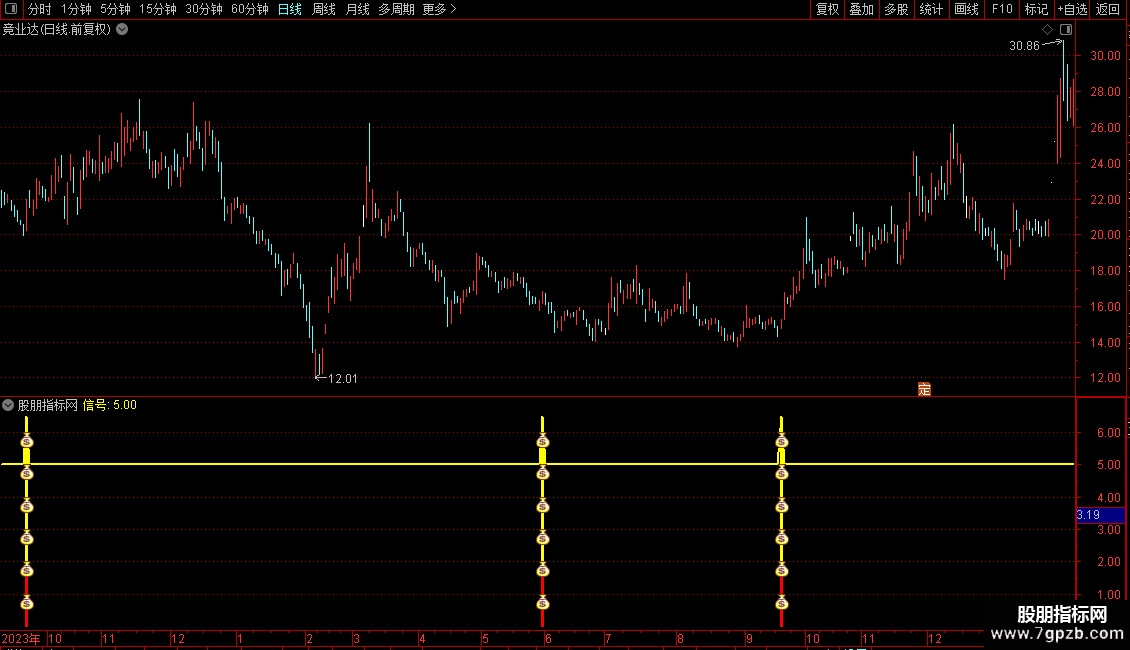Open F10 company information
1130x650 pixels.
(1002, 9)
